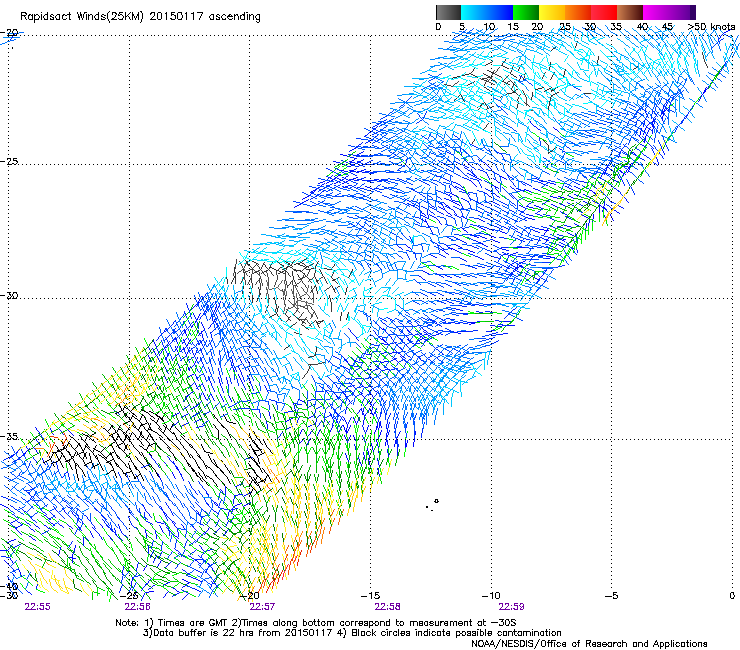Click the "45" speed legend label
The height and width of the screenshot is (650, 740).
pyautogui.click(x=667, y=27)
